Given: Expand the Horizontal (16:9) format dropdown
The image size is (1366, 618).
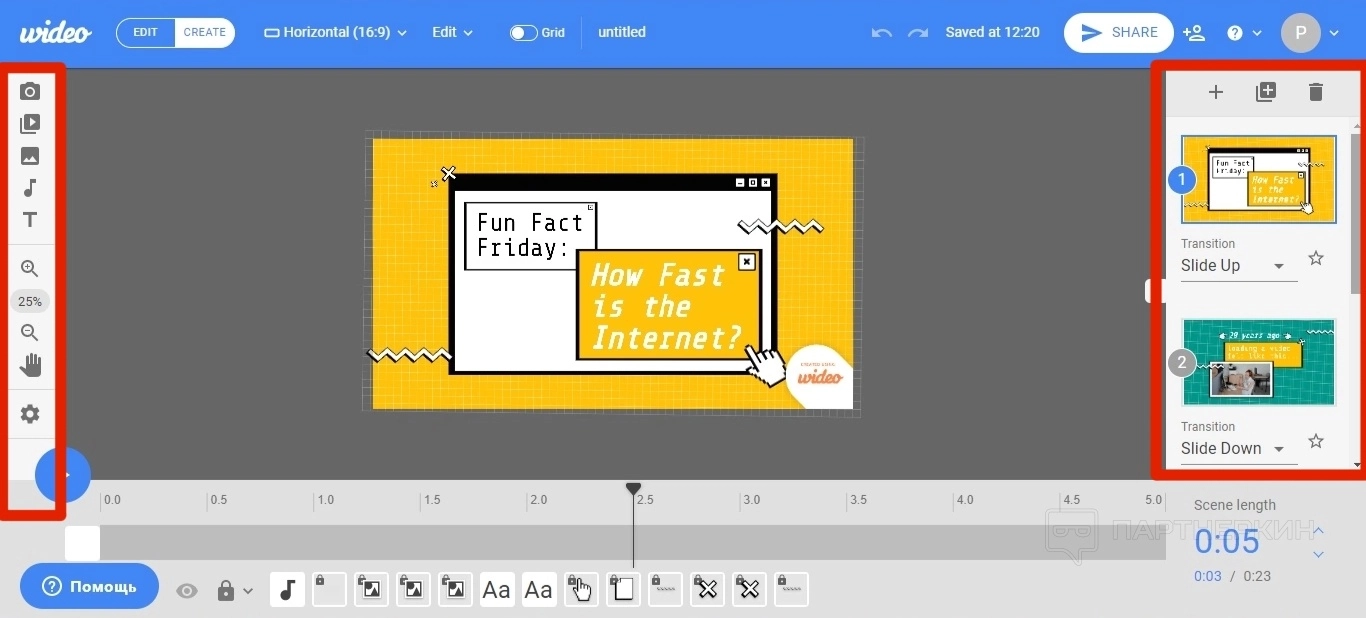Looking at the screenshot, I should (336, 33).
